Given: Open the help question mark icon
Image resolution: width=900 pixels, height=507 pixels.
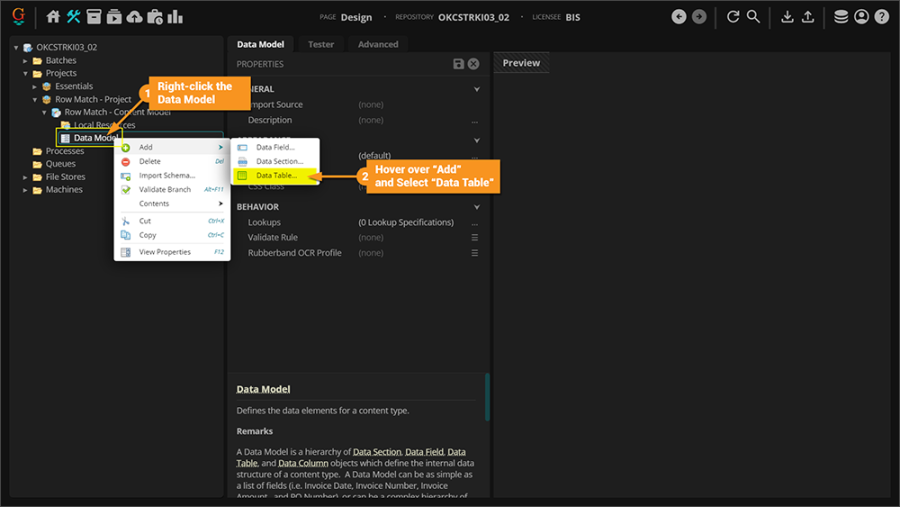Looking at the screenshot, I should (x=882, y=17).
